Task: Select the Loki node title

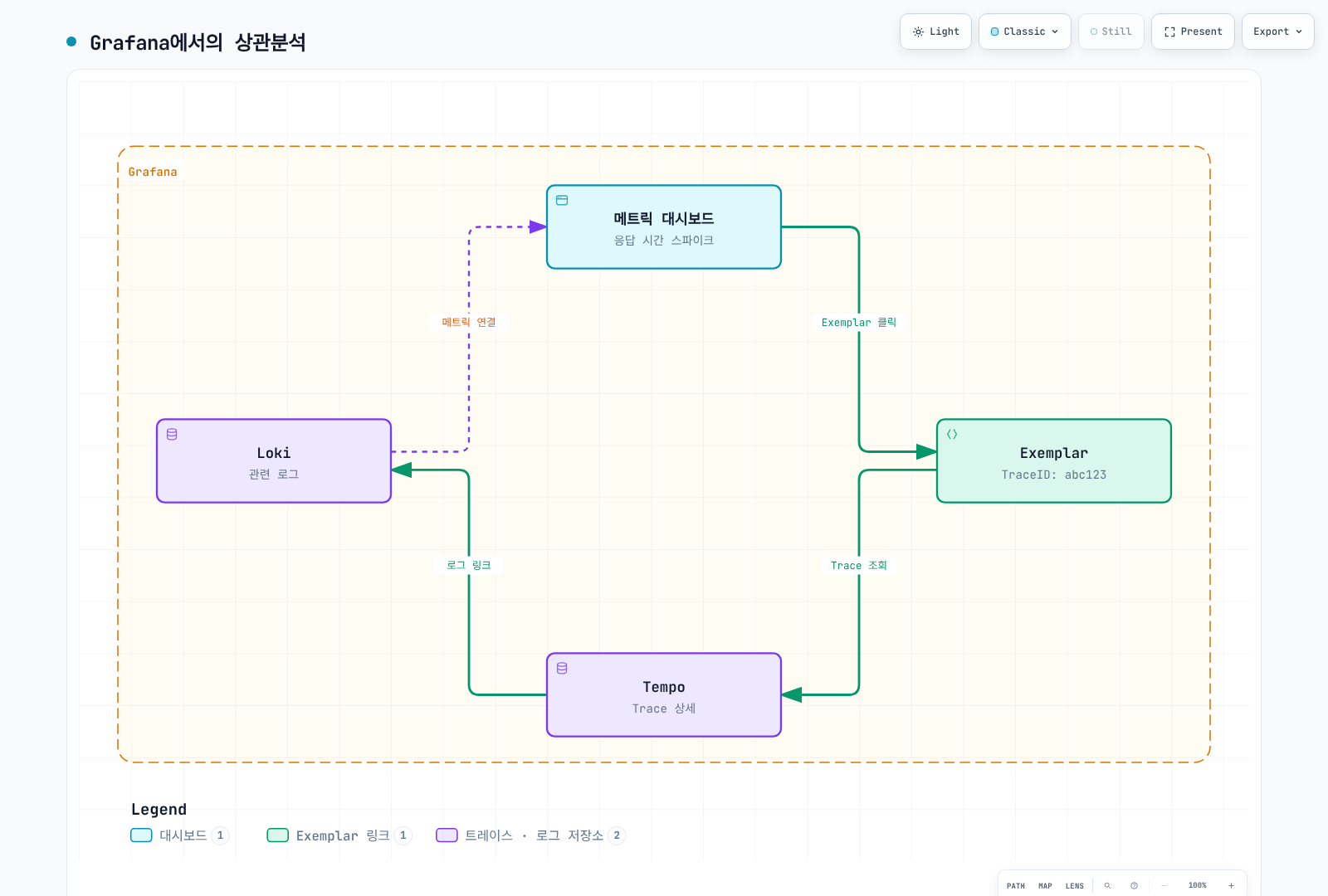Action: [274, 453]
